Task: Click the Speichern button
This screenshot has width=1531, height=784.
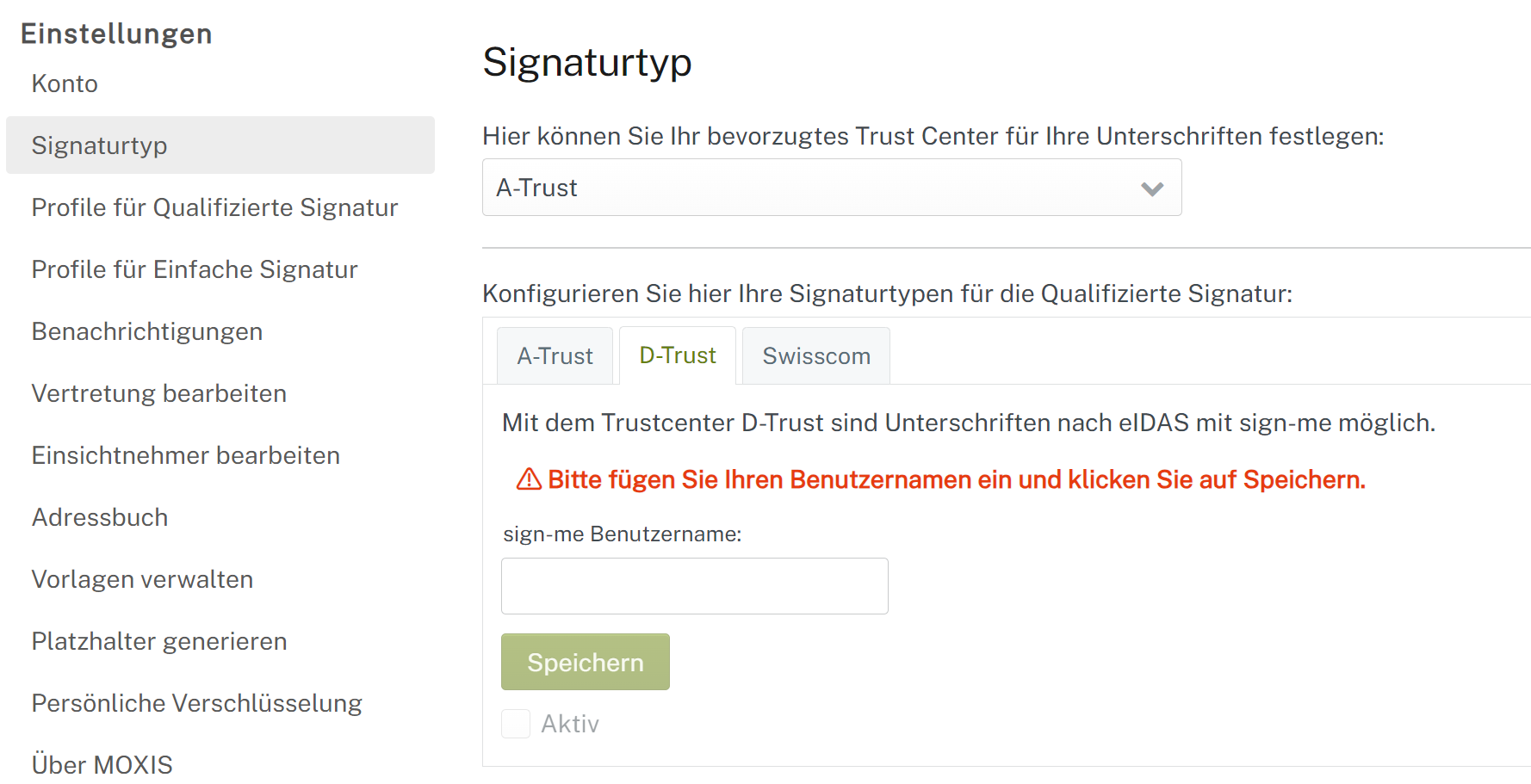Action: pos(585,661)
